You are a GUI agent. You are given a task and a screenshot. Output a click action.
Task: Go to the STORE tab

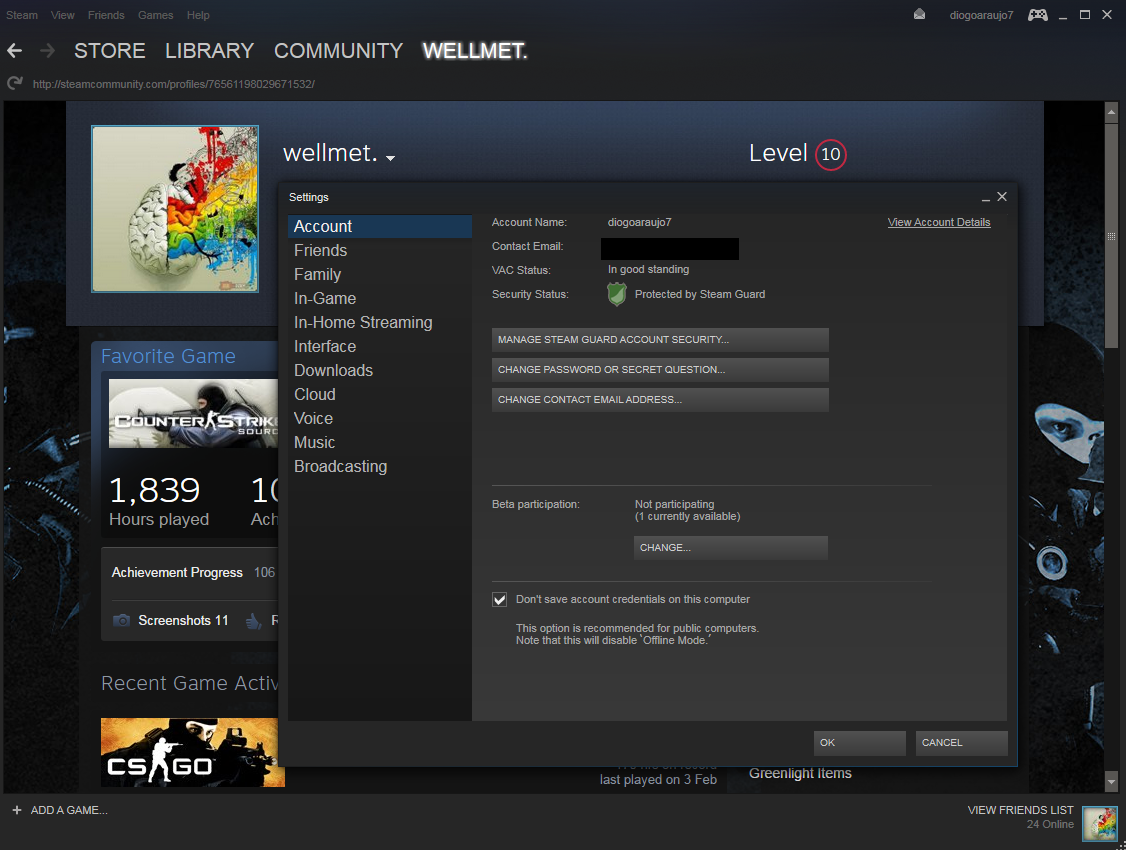pos(109,51)
